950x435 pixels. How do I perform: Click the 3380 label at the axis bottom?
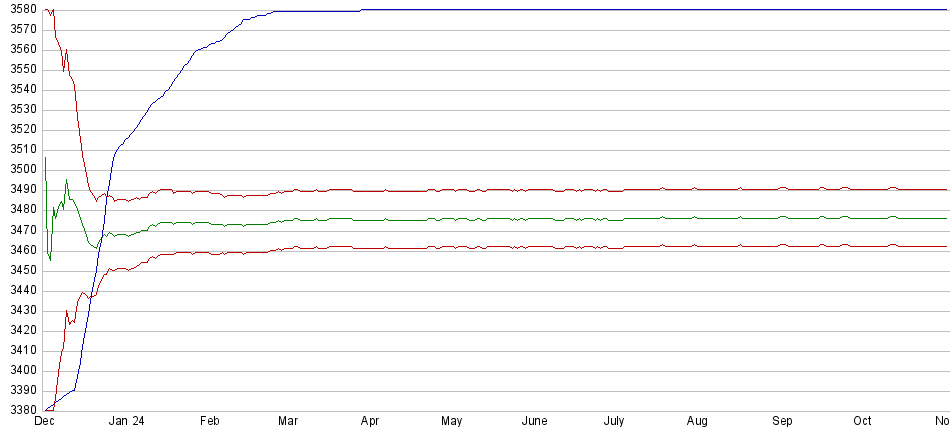pyautogui.click(x=19, y=410)
